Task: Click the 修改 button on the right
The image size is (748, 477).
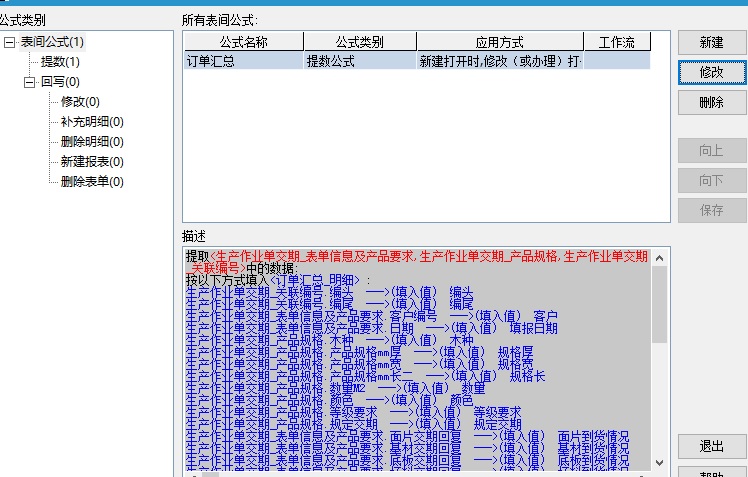Action: point(711,72)
